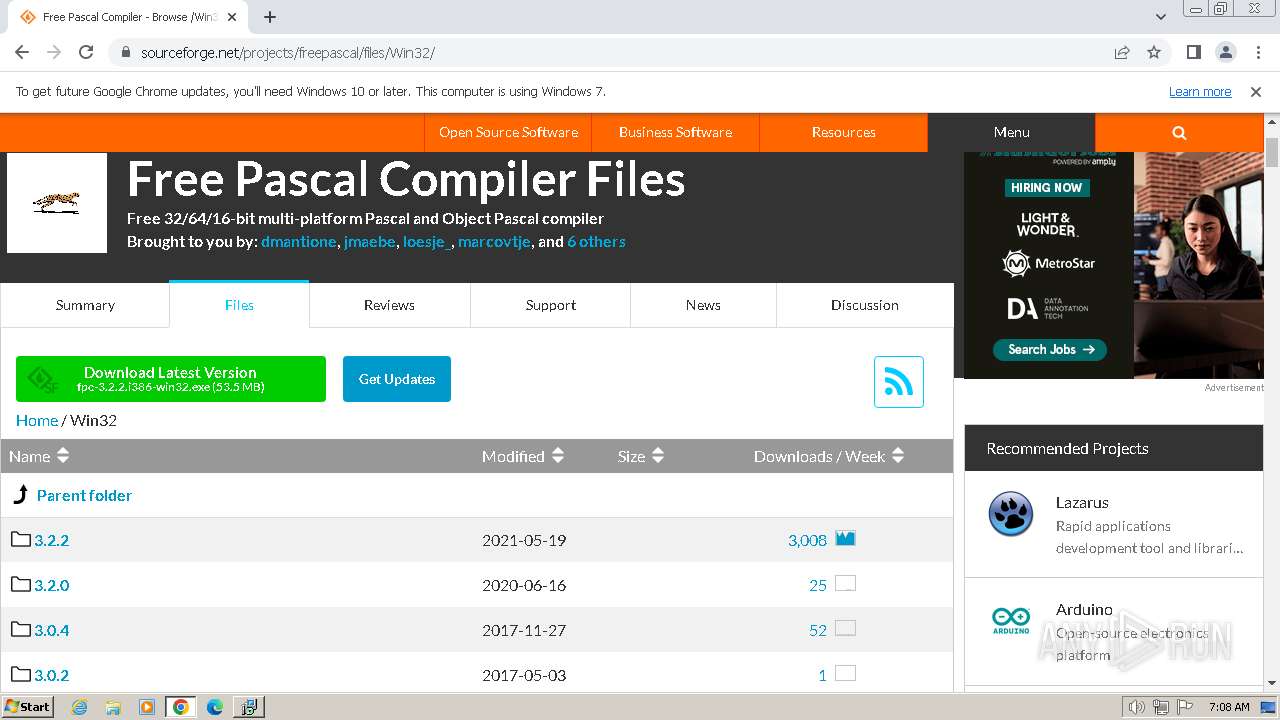Open stats chart icon for 3.2.2
The height and width of the screenshot is (720, 1280).
pyautogui.click(x=845, y=538)
